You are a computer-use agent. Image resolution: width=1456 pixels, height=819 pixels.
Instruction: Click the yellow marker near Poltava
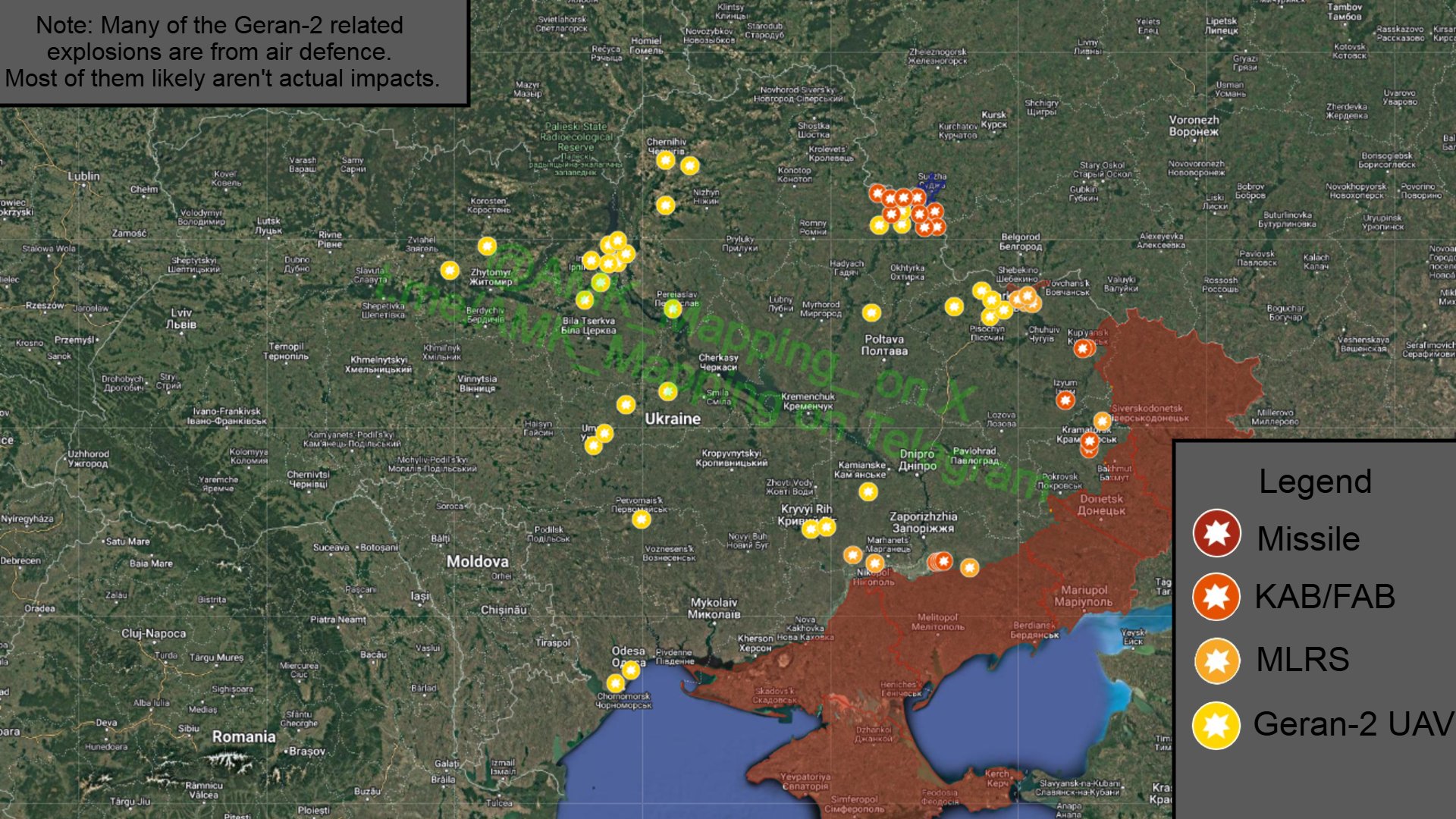[871, 312]
